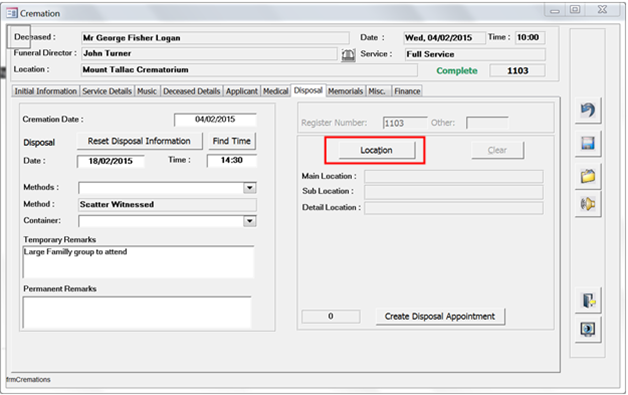628x395 pixels.
Task: Maximize the Cremation window
Action: (575, 10)
